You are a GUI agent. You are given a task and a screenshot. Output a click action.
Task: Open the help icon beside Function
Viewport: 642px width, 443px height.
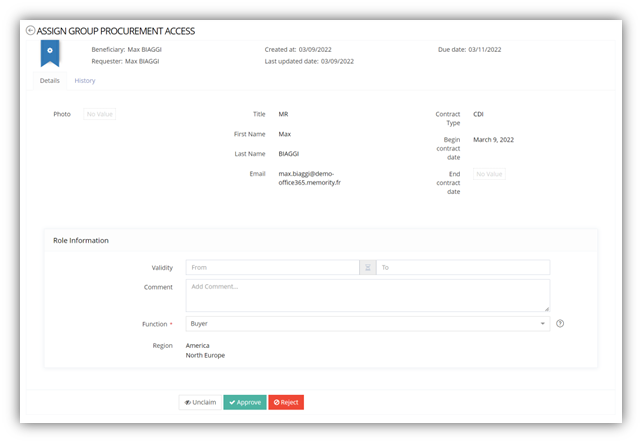click(560, 323)
